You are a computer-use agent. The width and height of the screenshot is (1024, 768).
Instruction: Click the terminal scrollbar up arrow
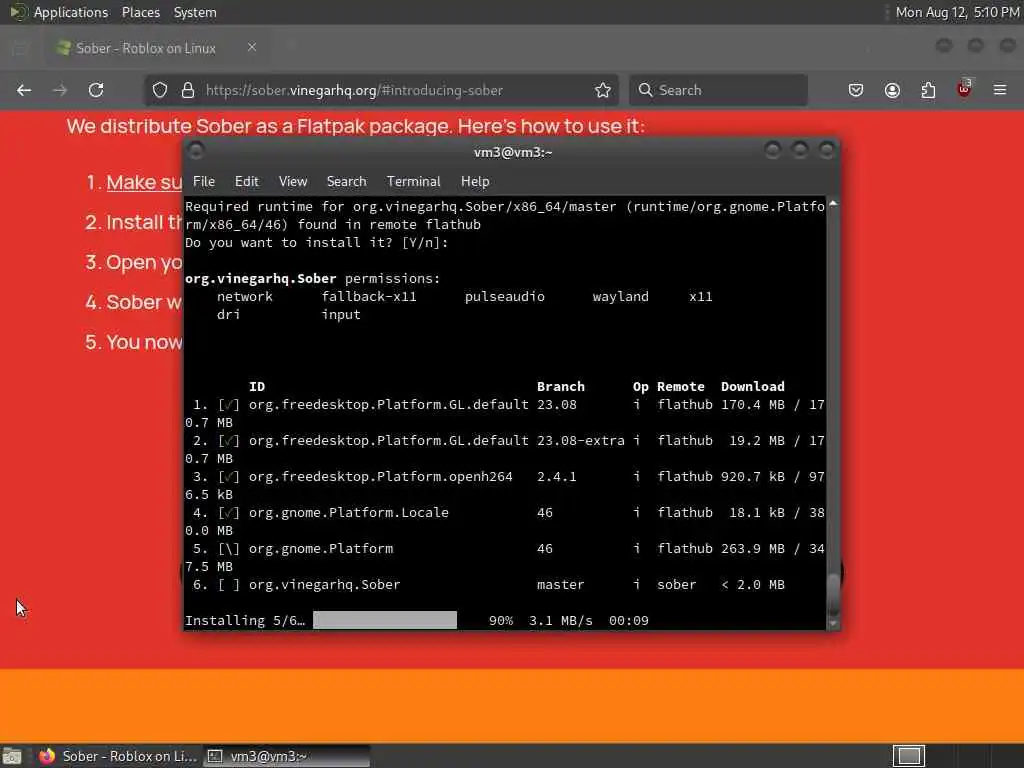coord(833,204)
